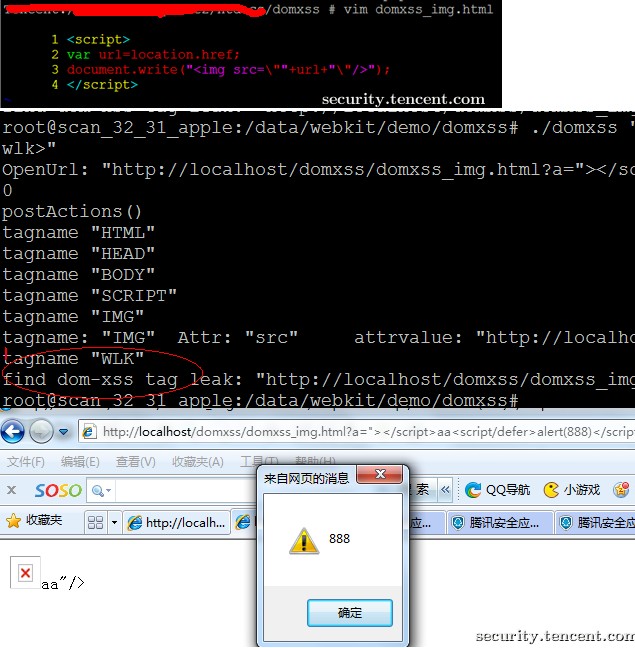Image resolution: width=635 pixels, height=648 pixels.
Task: Open the 编辑(E) menu
Action: tap(80, 461)
